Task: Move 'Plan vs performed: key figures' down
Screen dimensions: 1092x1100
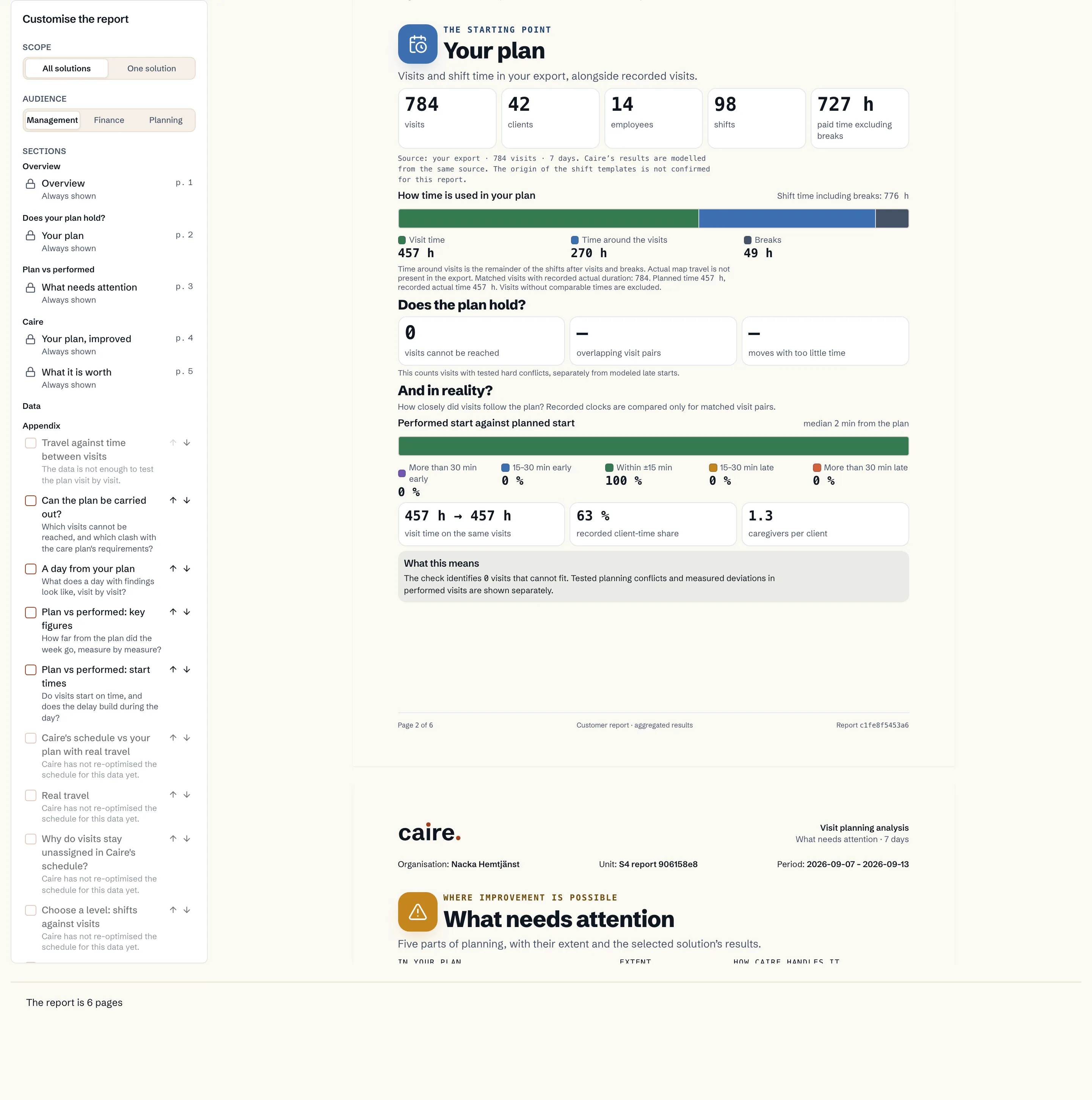Action: tap(187, 612)
